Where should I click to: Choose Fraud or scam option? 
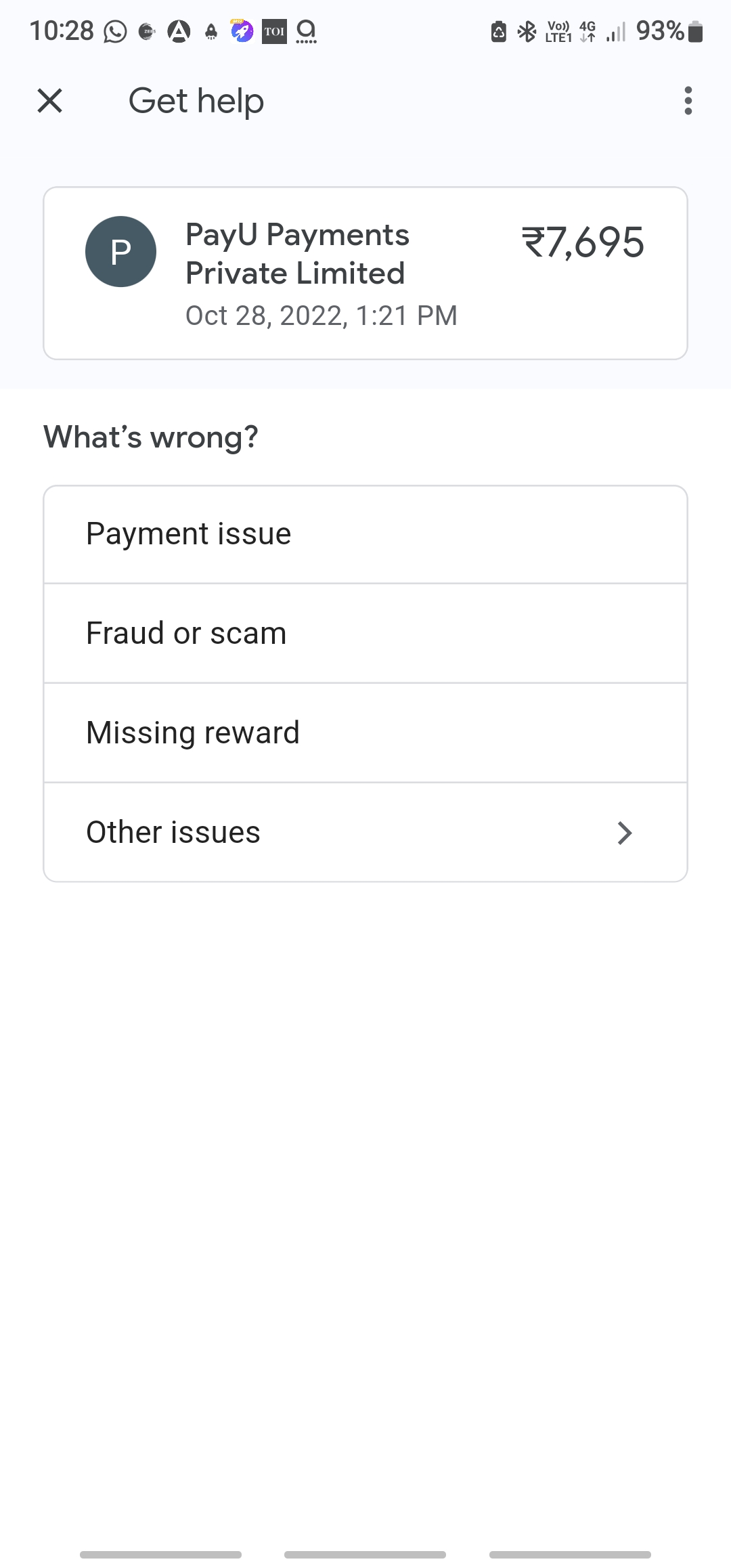(x=365, y=634)
